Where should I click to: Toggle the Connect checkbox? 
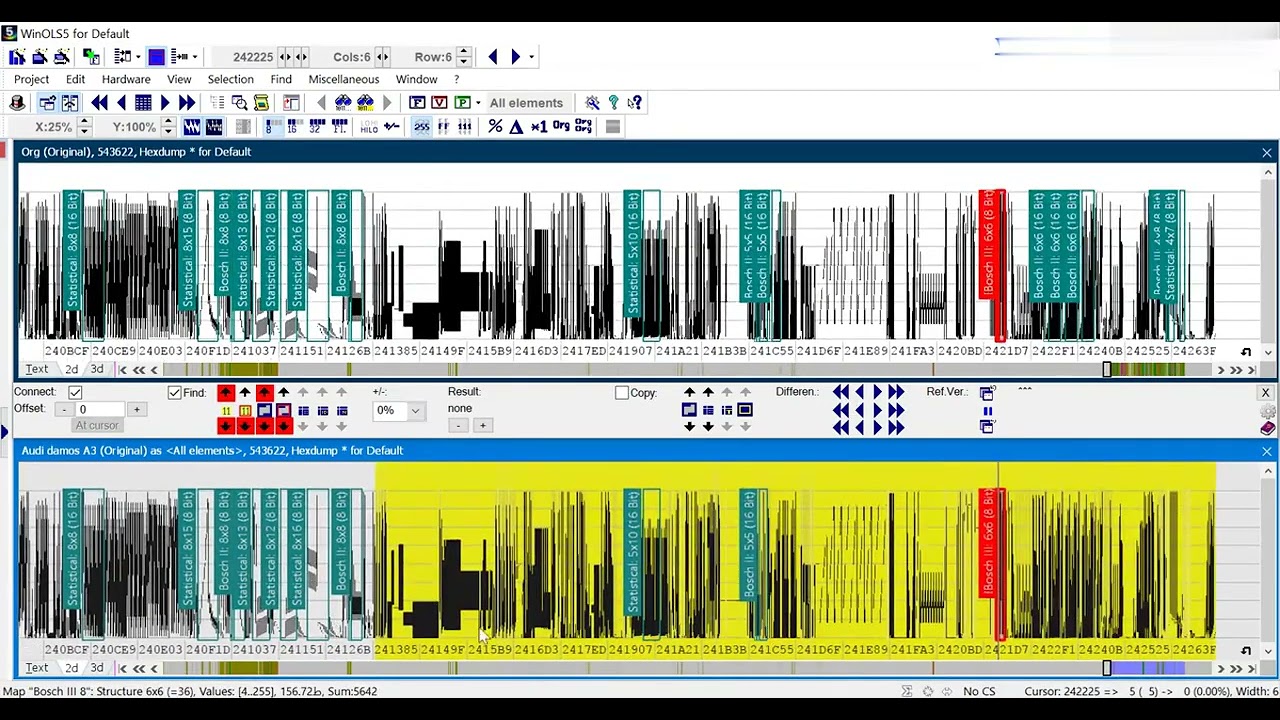(x=75, y=392)
